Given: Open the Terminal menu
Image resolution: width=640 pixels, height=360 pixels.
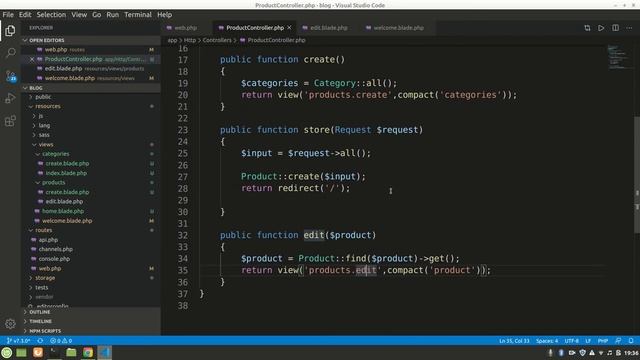Looking at the screenshot, I should click(x=138, y=15).
